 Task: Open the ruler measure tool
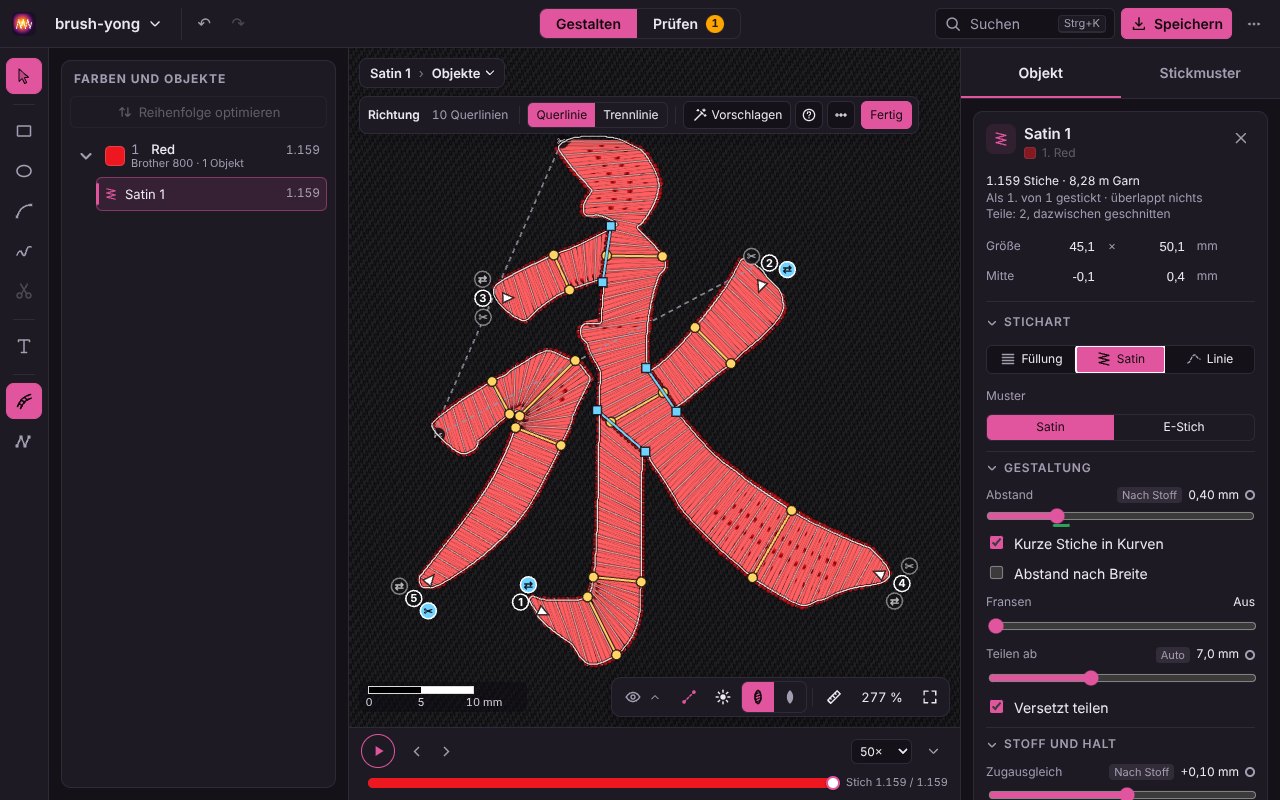[x=833, y=697]
